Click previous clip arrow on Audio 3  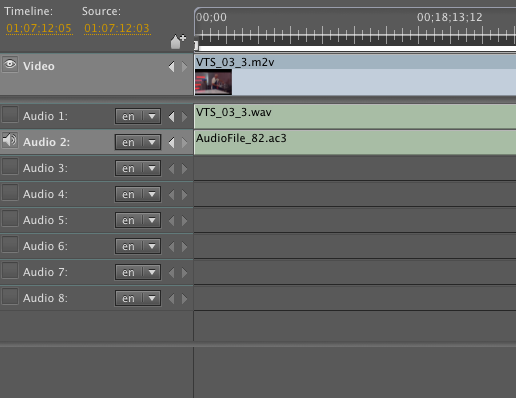pos(171,169)
